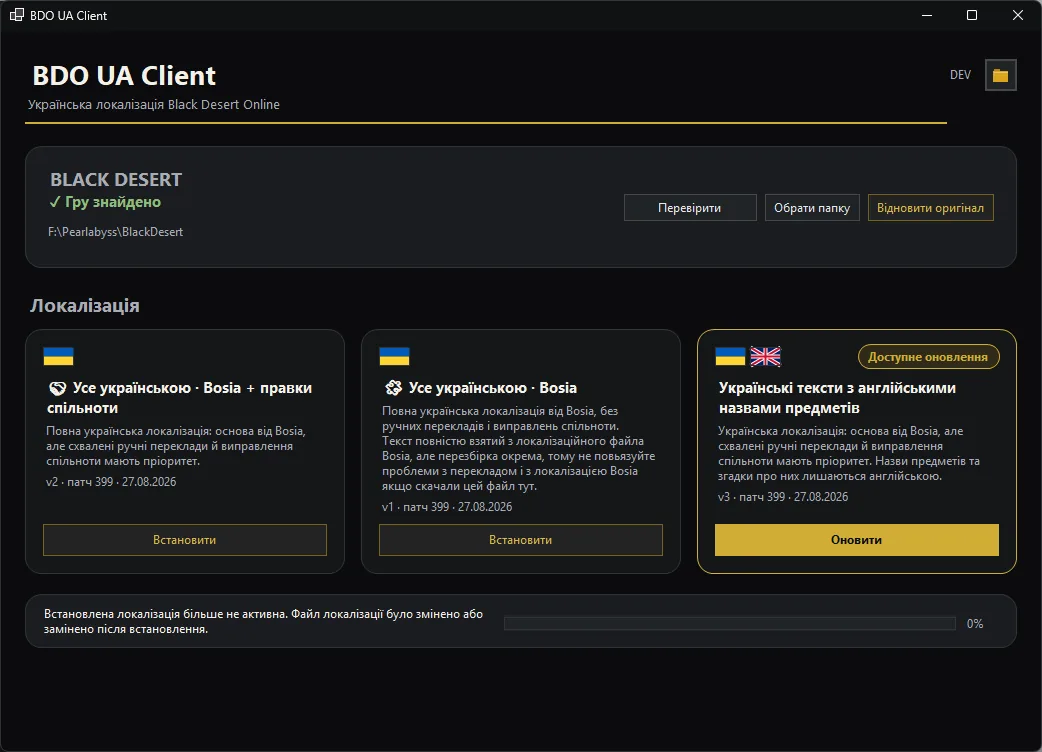Click the handshake icon on community edits card
This screenshot has width=1042, height=752.
point(58,389)
